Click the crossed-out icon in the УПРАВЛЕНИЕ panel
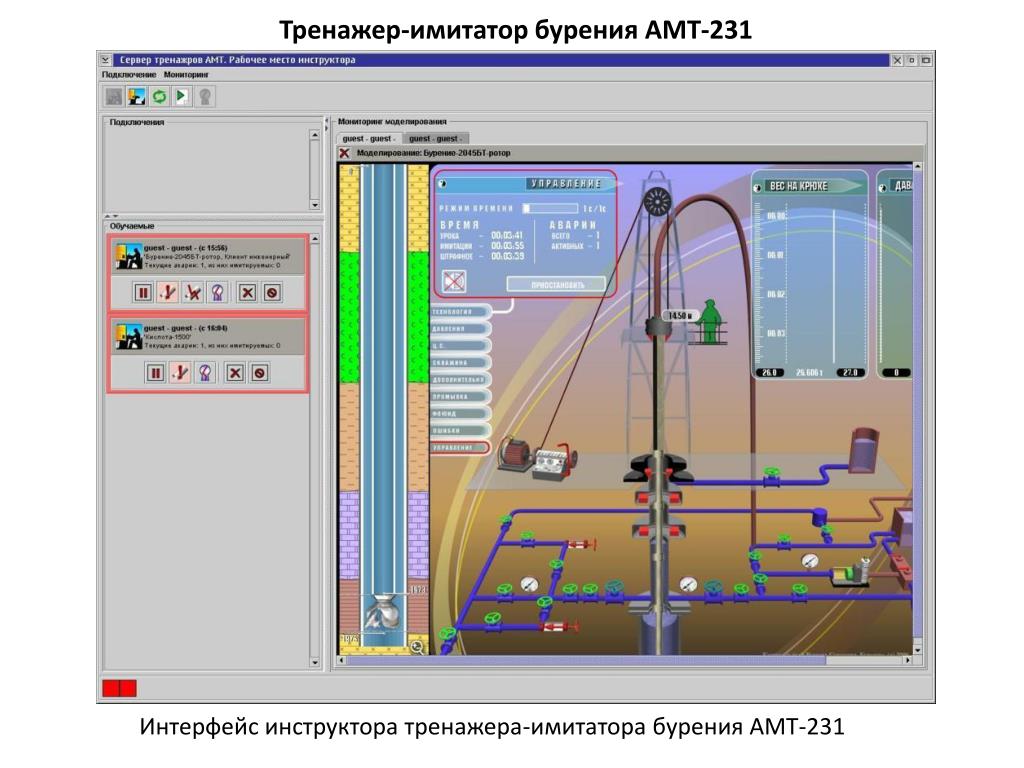This screenshot has width=1024, height=768. 454,281
